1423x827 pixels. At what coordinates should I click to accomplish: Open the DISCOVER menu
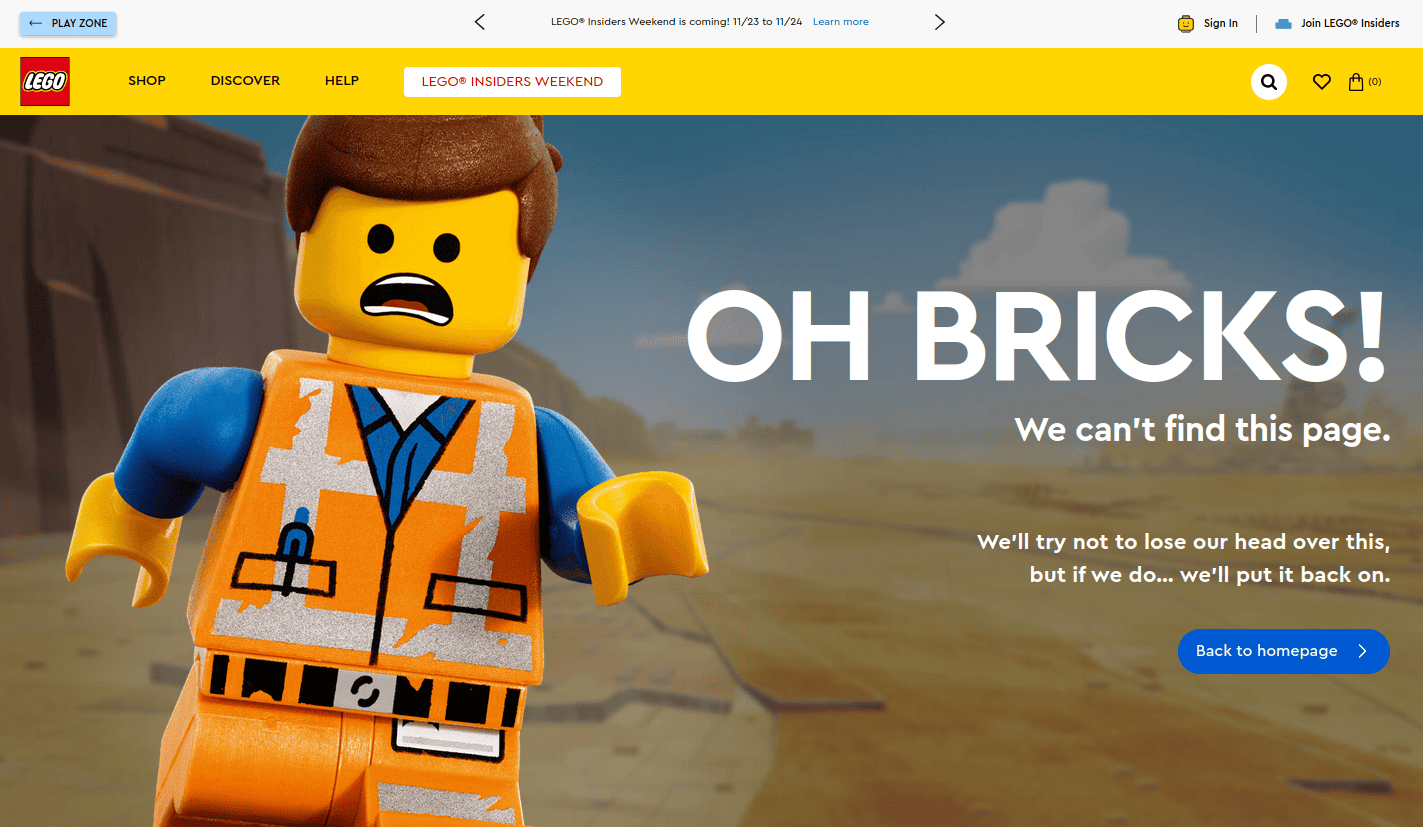(245, 81)
